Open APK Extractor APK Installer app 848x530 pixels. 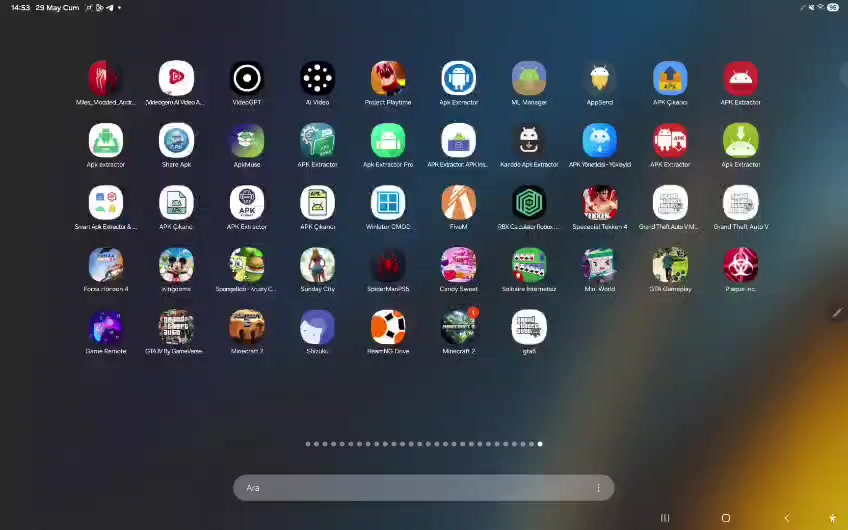[x=459, y=141]
